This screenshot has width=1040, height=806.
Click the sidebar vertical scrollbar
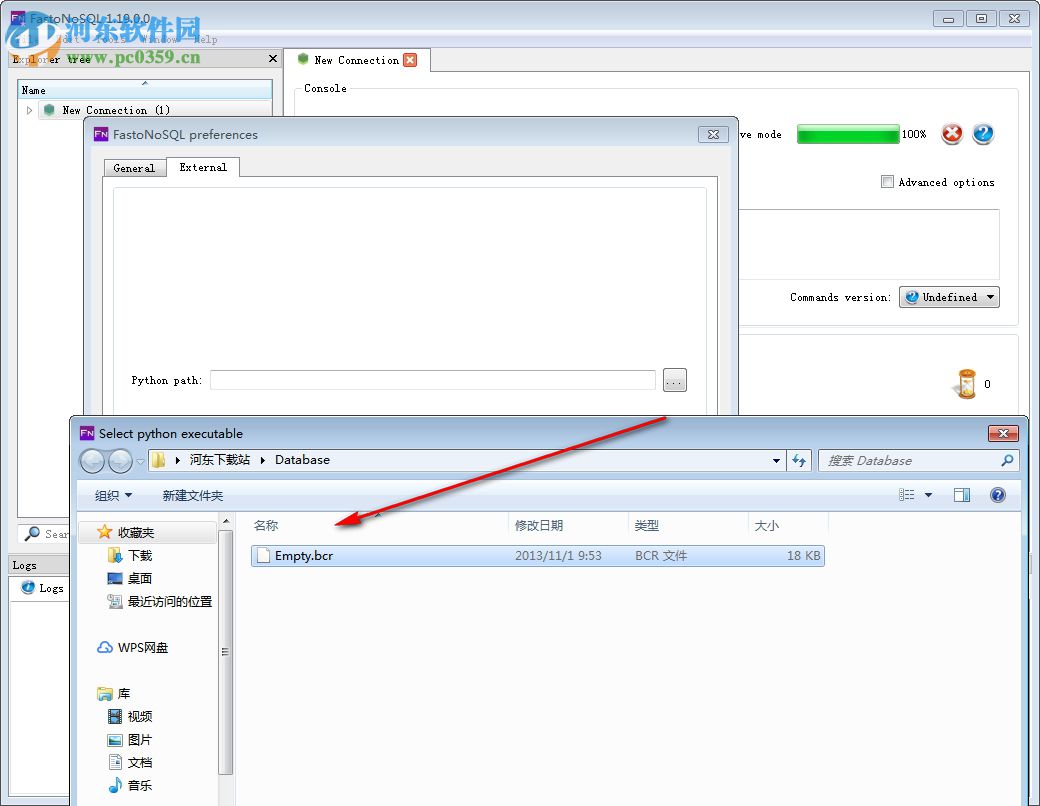tap(226, 651)
